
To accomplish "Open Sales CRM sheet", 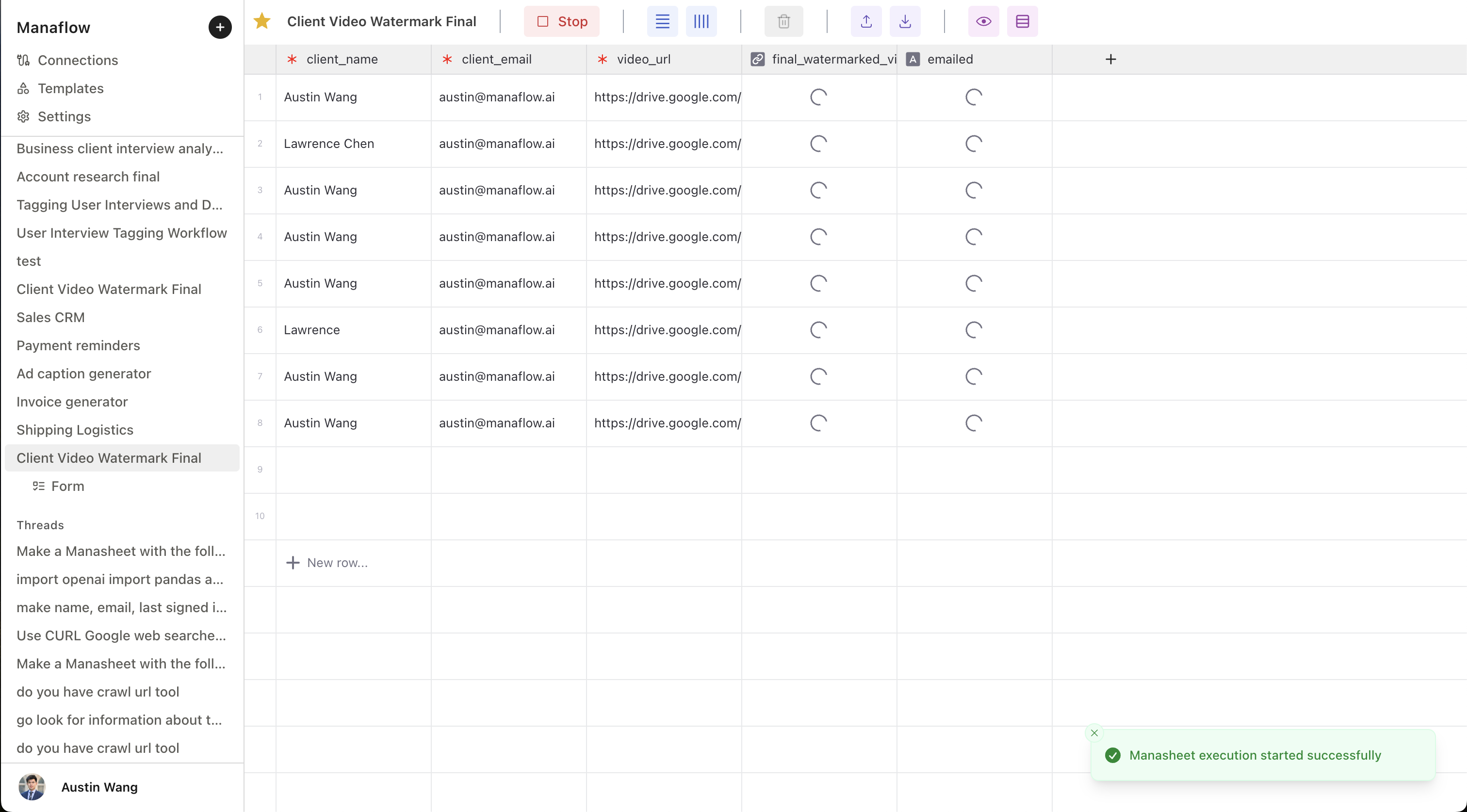I will click(122, 317).
